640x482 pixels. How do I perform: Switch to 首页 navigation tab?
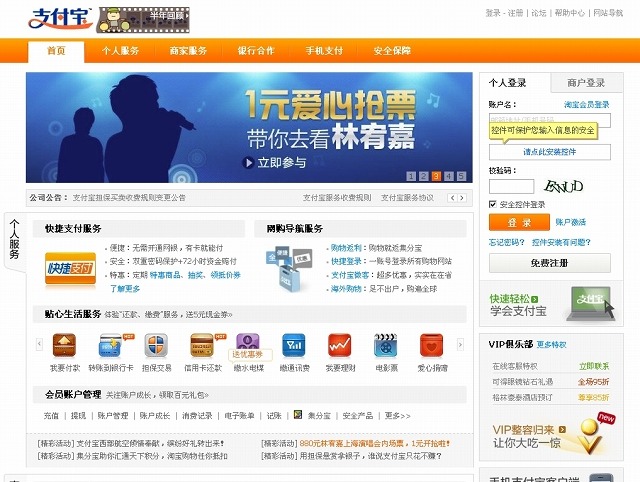56,51
